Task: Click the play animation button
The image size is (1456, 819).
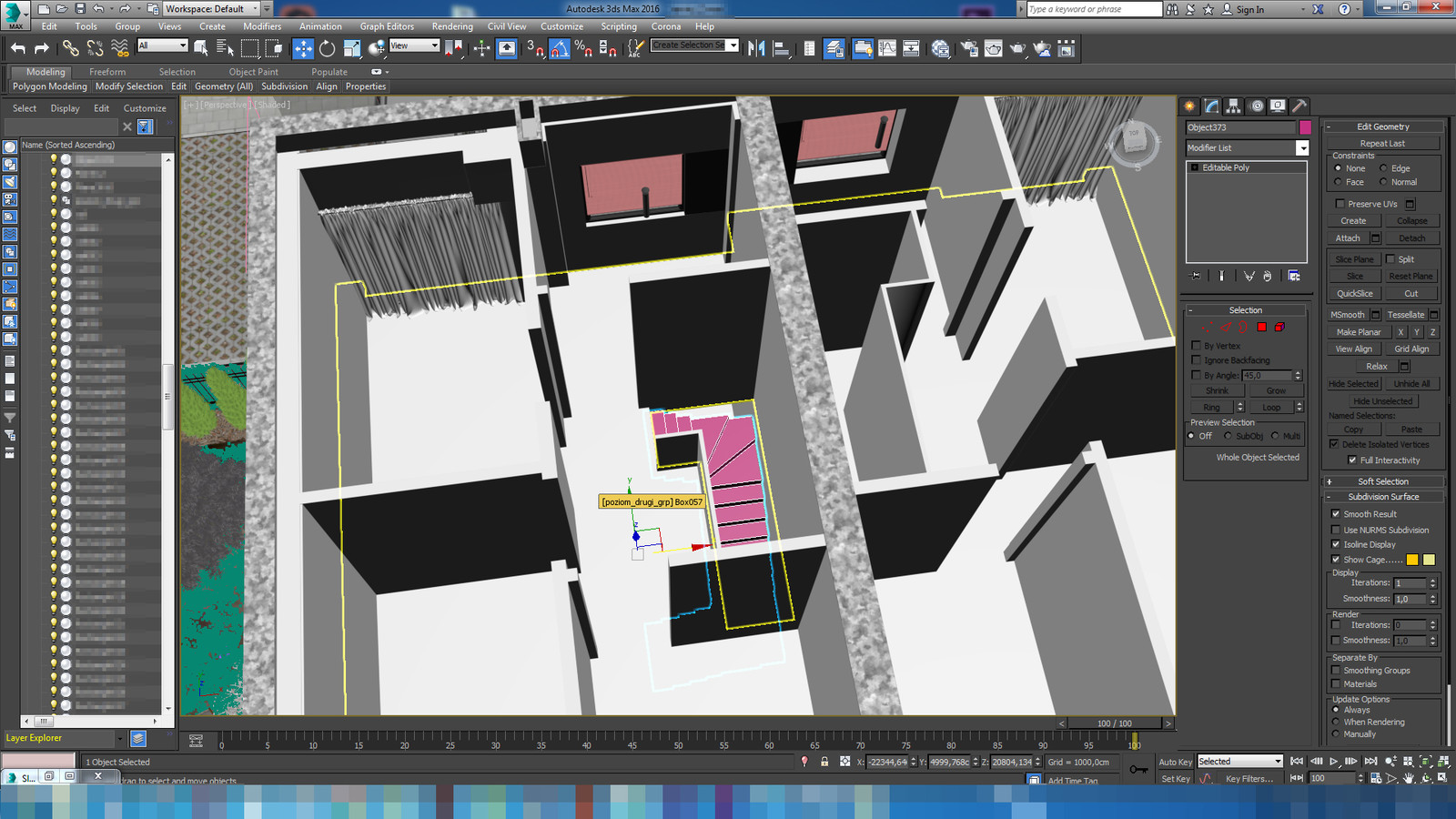Action: [x=1333, y=762]
